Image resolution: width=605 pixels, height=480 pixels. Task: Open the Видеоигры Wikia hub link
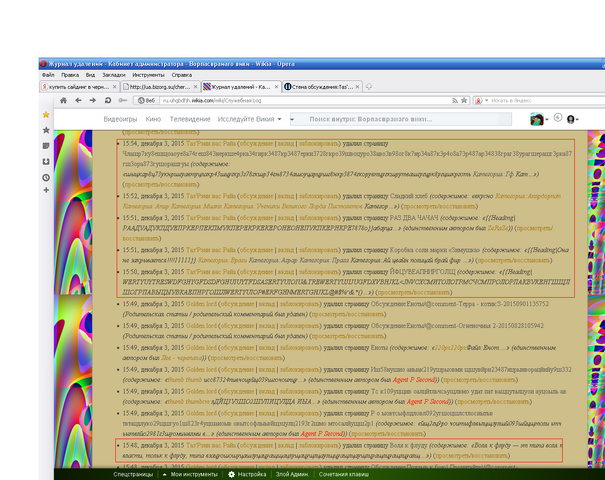pyautogui.click(x=120, y=119)
